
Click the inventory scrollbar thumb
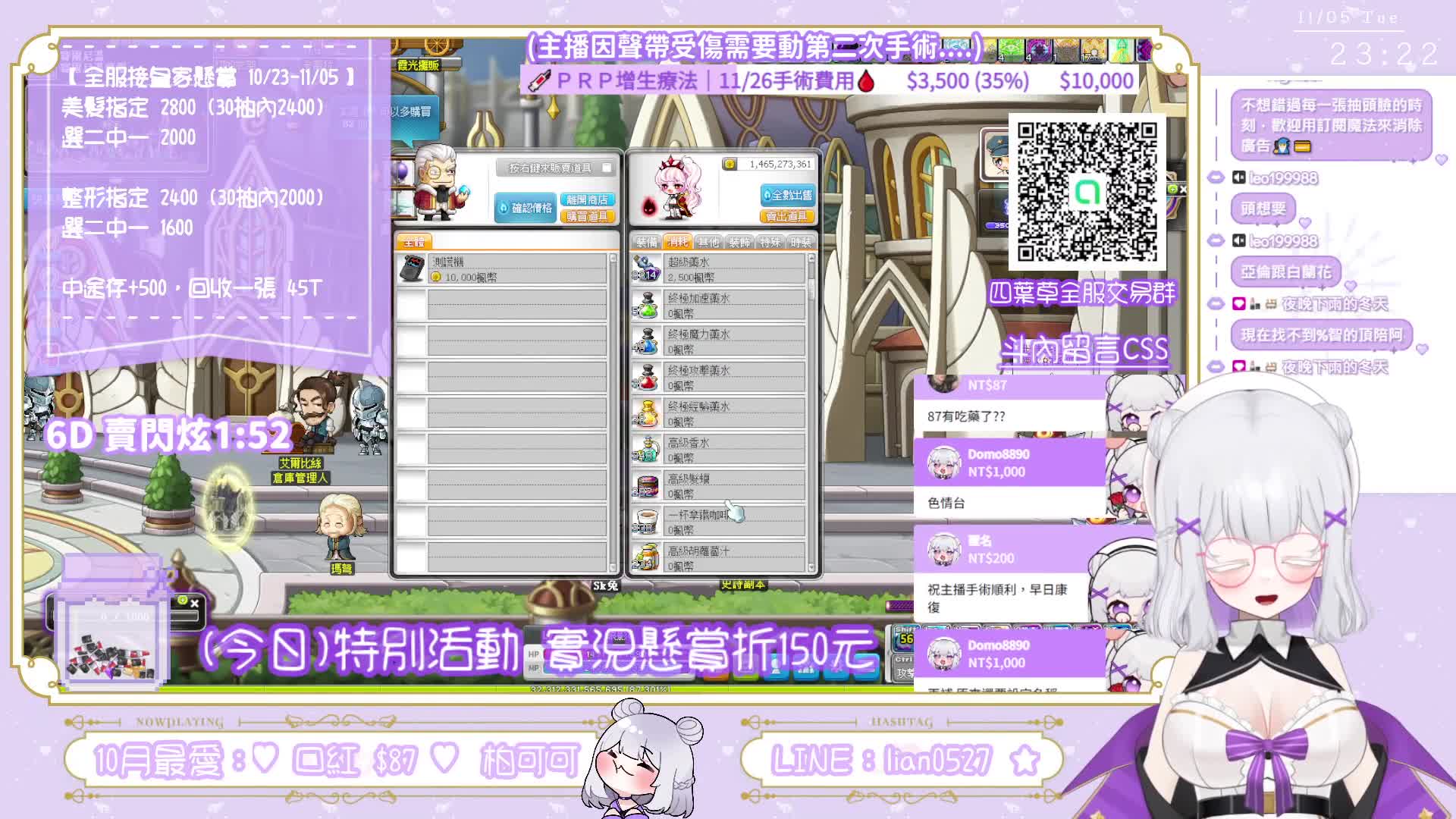[811, 288]
